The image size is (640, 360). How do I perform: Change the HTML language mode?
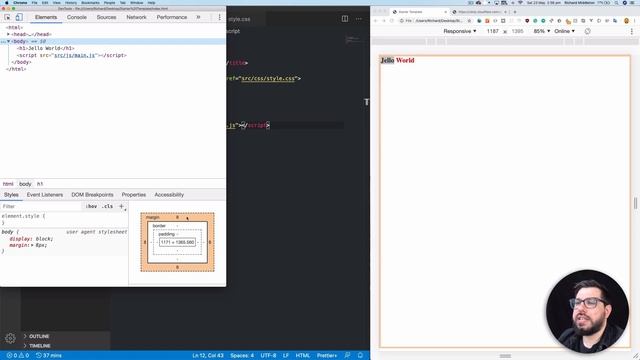303,356
